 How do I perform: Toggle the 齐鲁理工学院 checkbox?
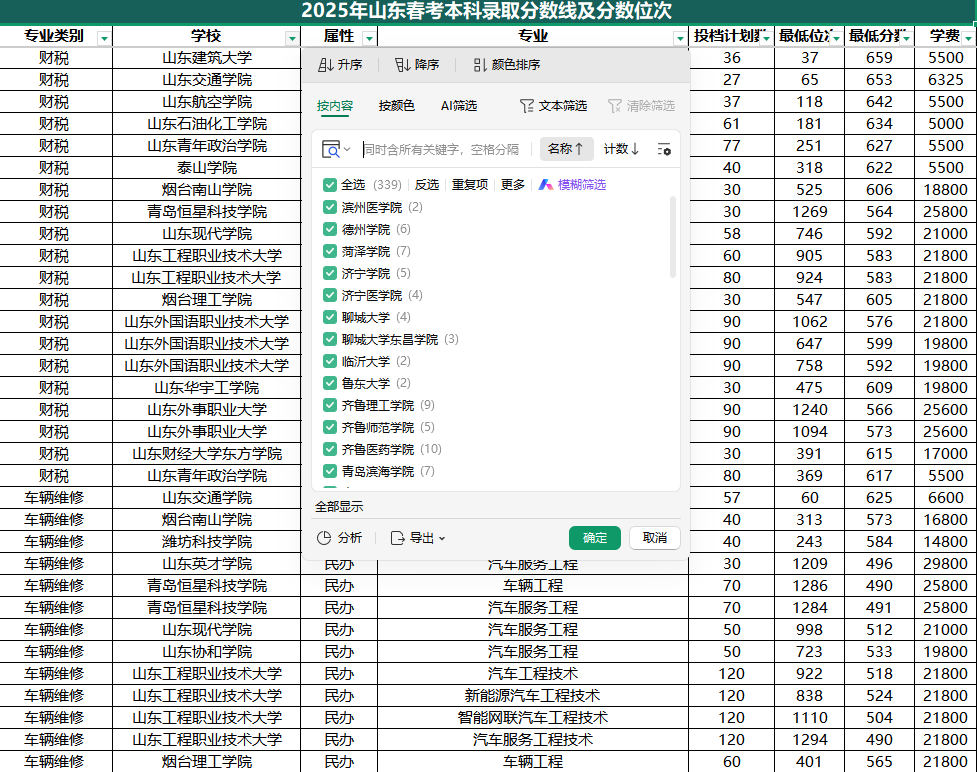(x=330, y=405)
